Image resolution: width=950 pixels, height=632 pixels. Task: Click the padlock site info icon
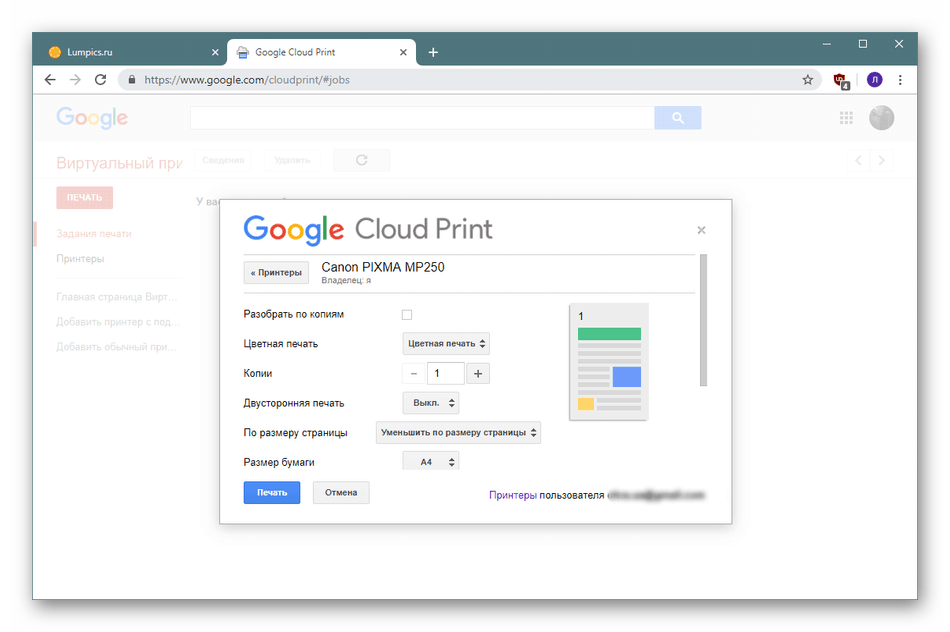click(131, 79)
